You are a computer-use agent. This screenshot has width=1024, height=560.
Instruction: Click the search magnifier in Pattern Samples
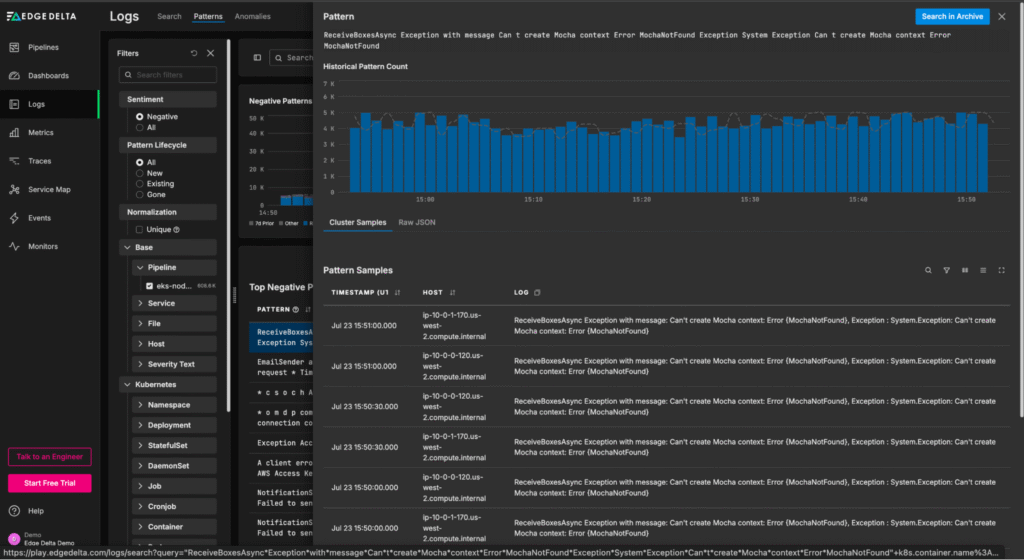tap(928, 270)
